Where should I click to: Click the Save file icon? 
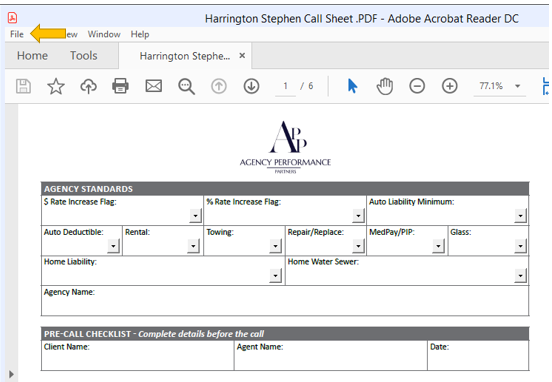click(24, 86)
